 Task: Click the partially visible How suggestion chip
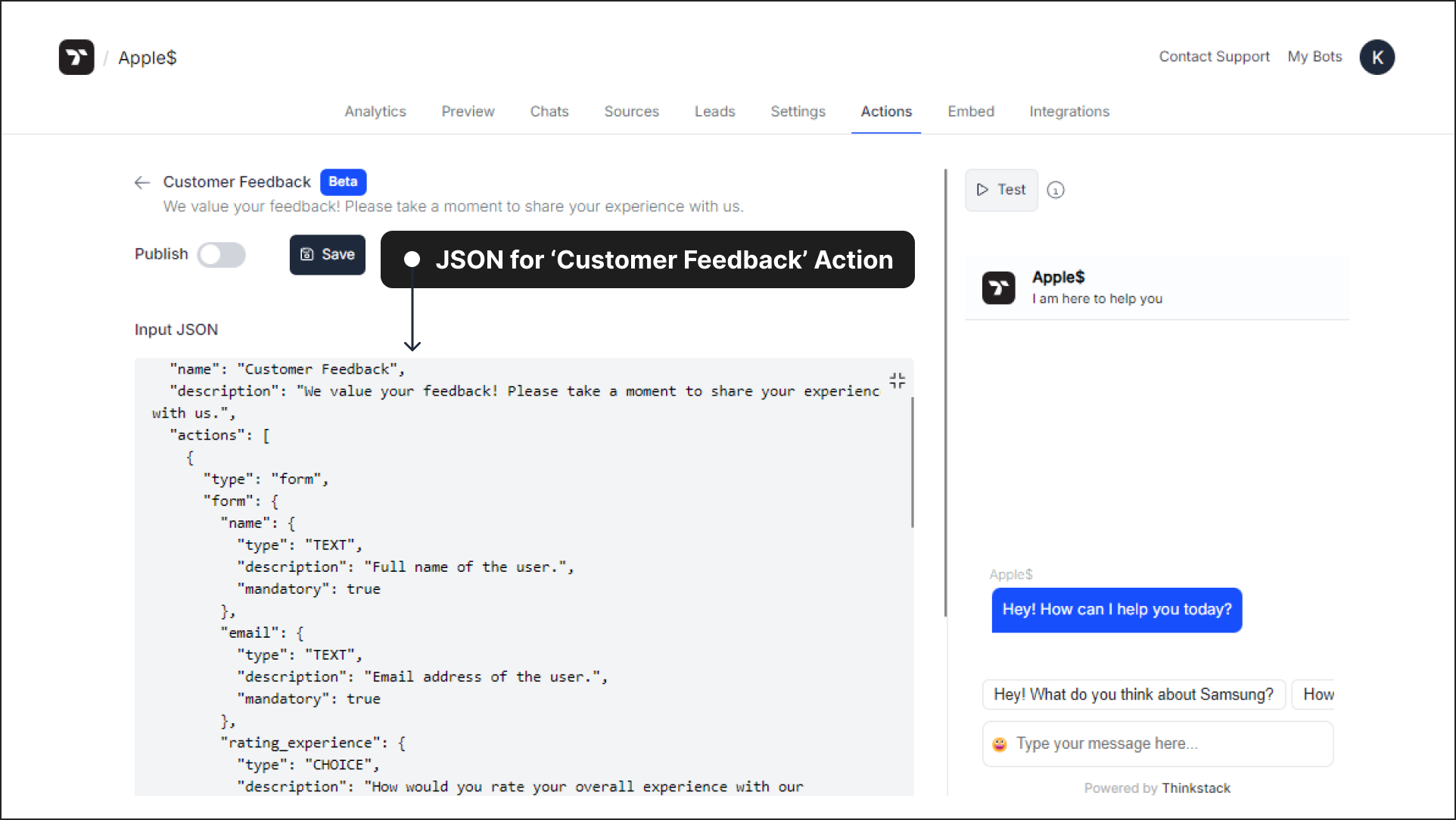1314,694
